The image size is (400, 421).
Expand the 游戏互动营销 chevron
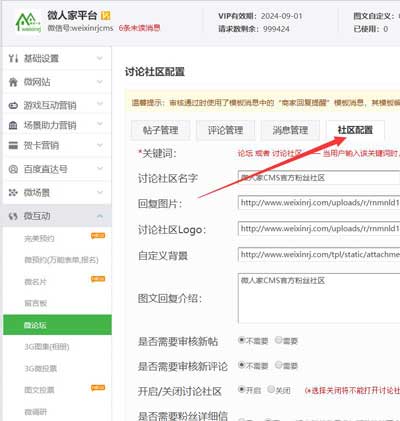100,104
